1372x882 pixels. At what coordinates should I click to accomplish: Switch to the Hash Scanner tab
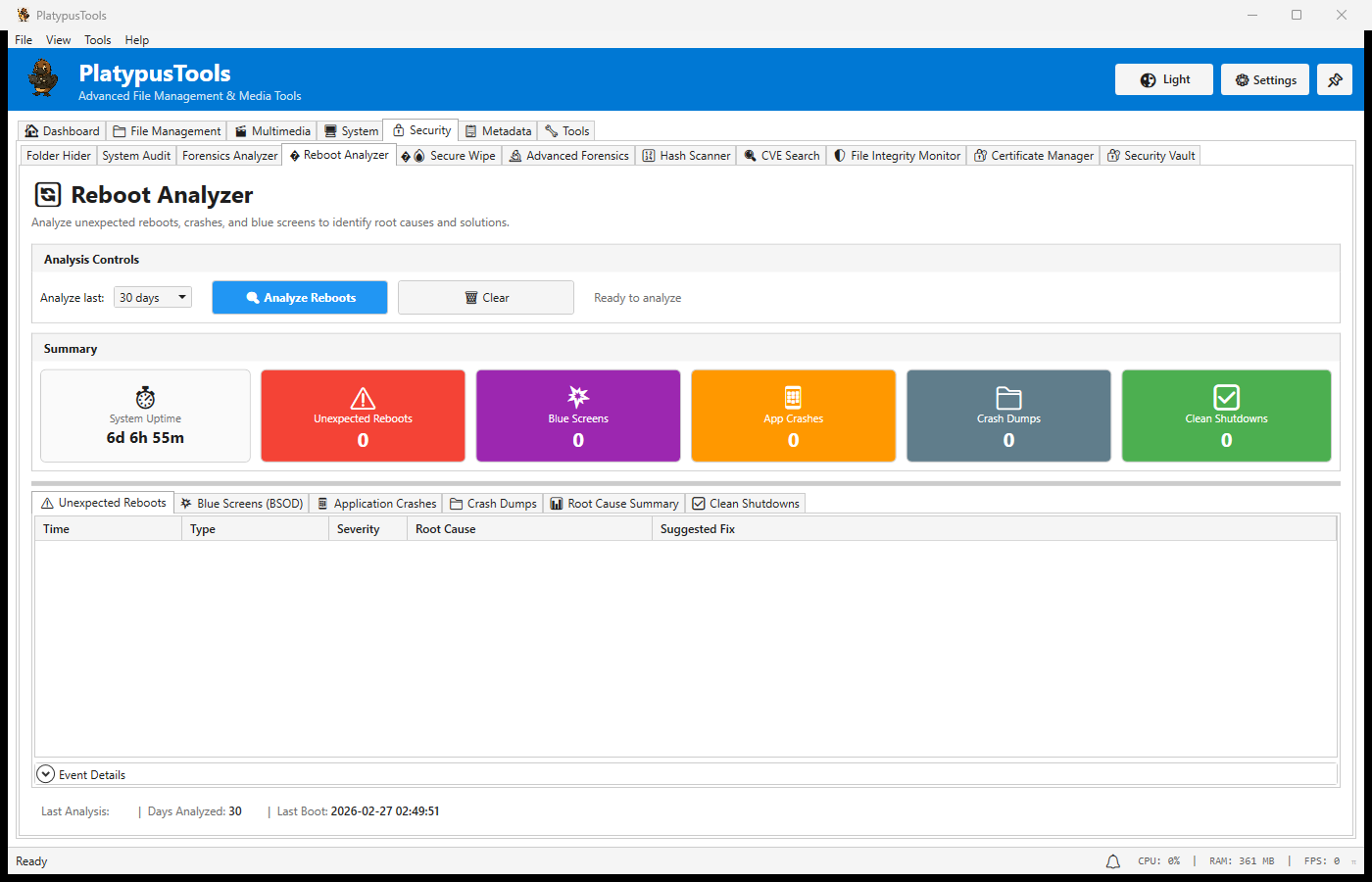pos(686,156)
